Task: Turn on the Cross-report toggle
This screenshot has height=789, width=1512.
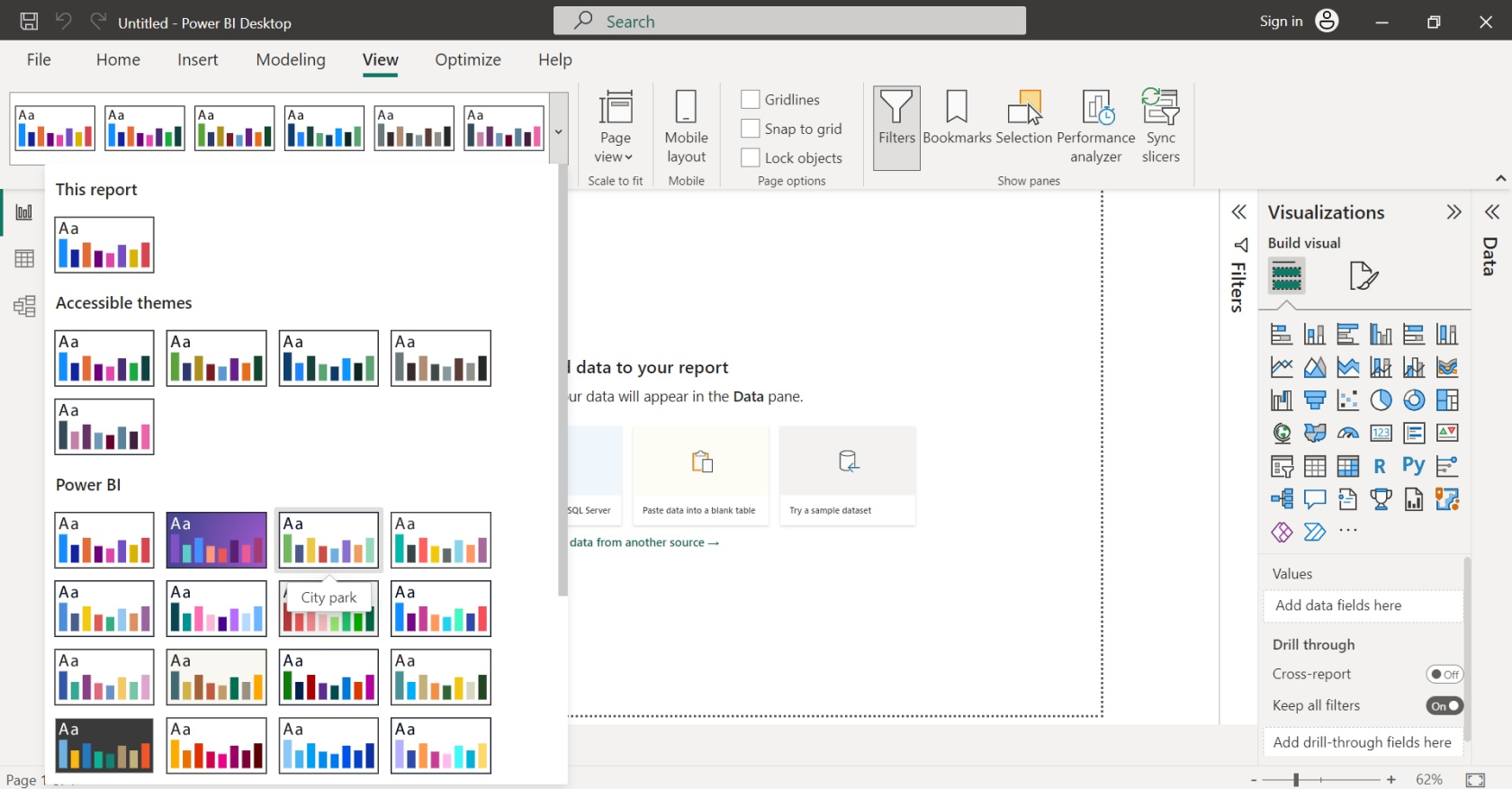Action: pyautogui.click(x=1444, y=674)
